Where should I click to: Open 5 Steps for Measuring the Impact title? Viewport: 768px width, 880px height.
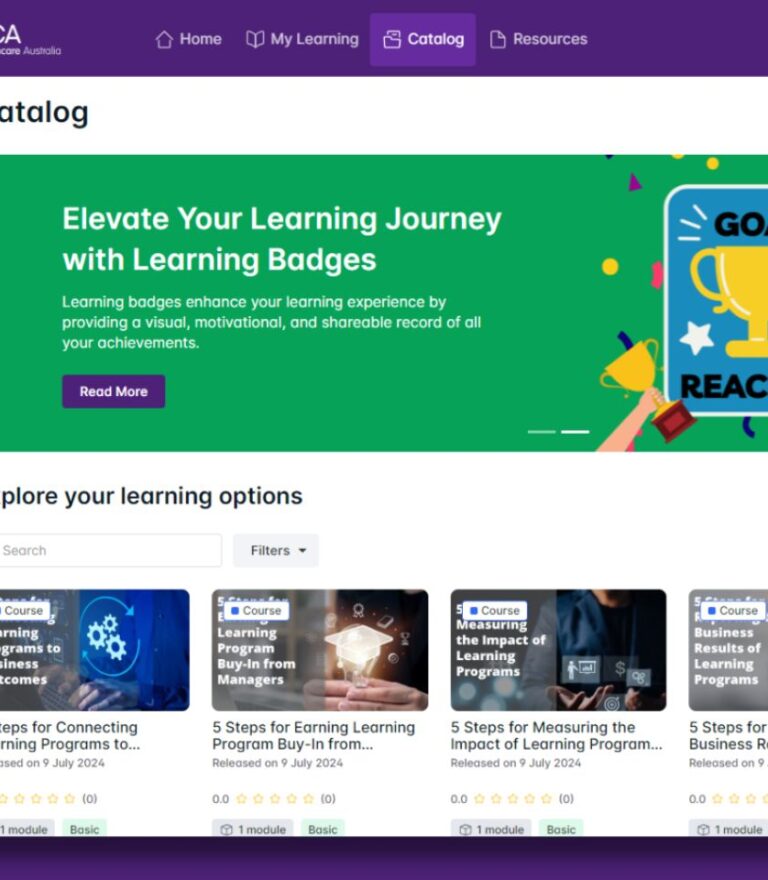[556, 735]
